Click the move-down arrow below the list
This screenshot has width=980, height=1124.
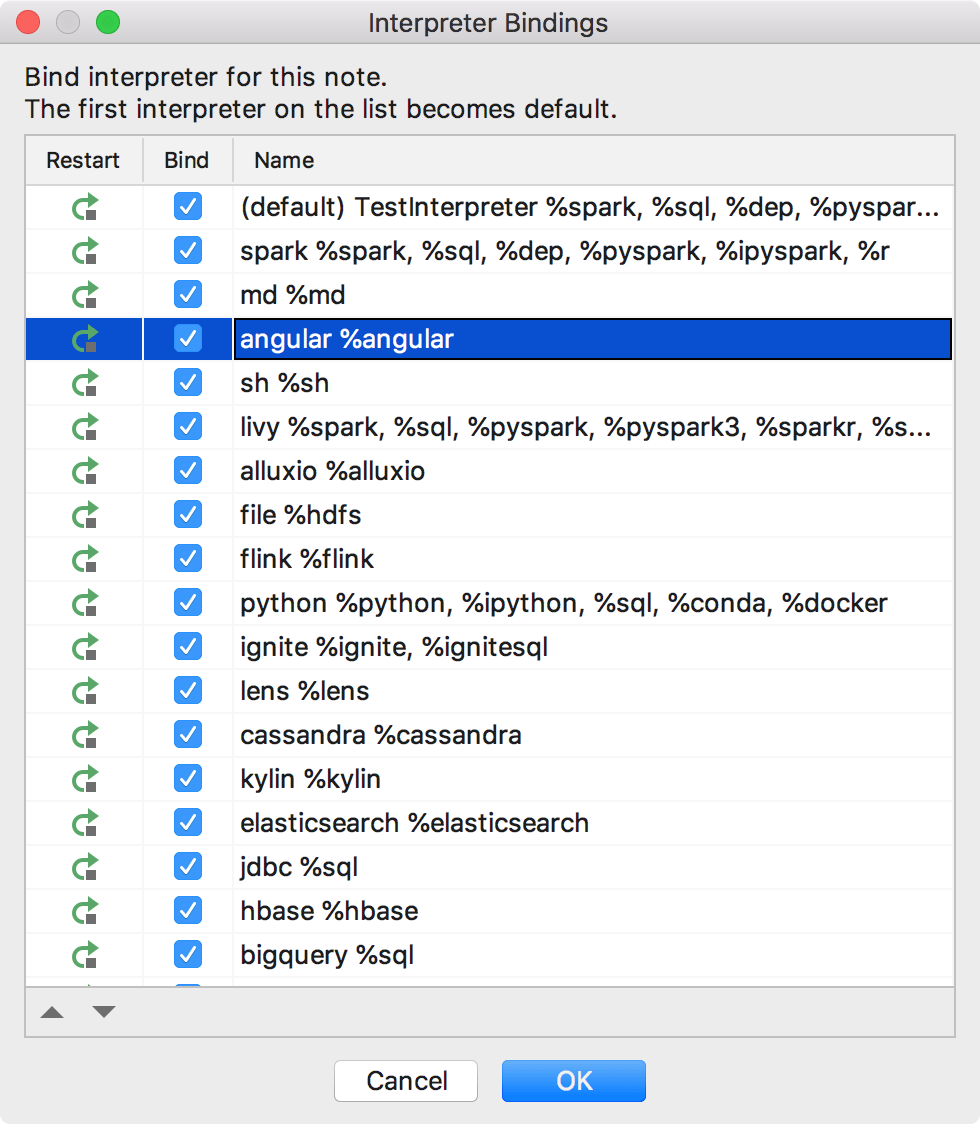[103, 1012]
